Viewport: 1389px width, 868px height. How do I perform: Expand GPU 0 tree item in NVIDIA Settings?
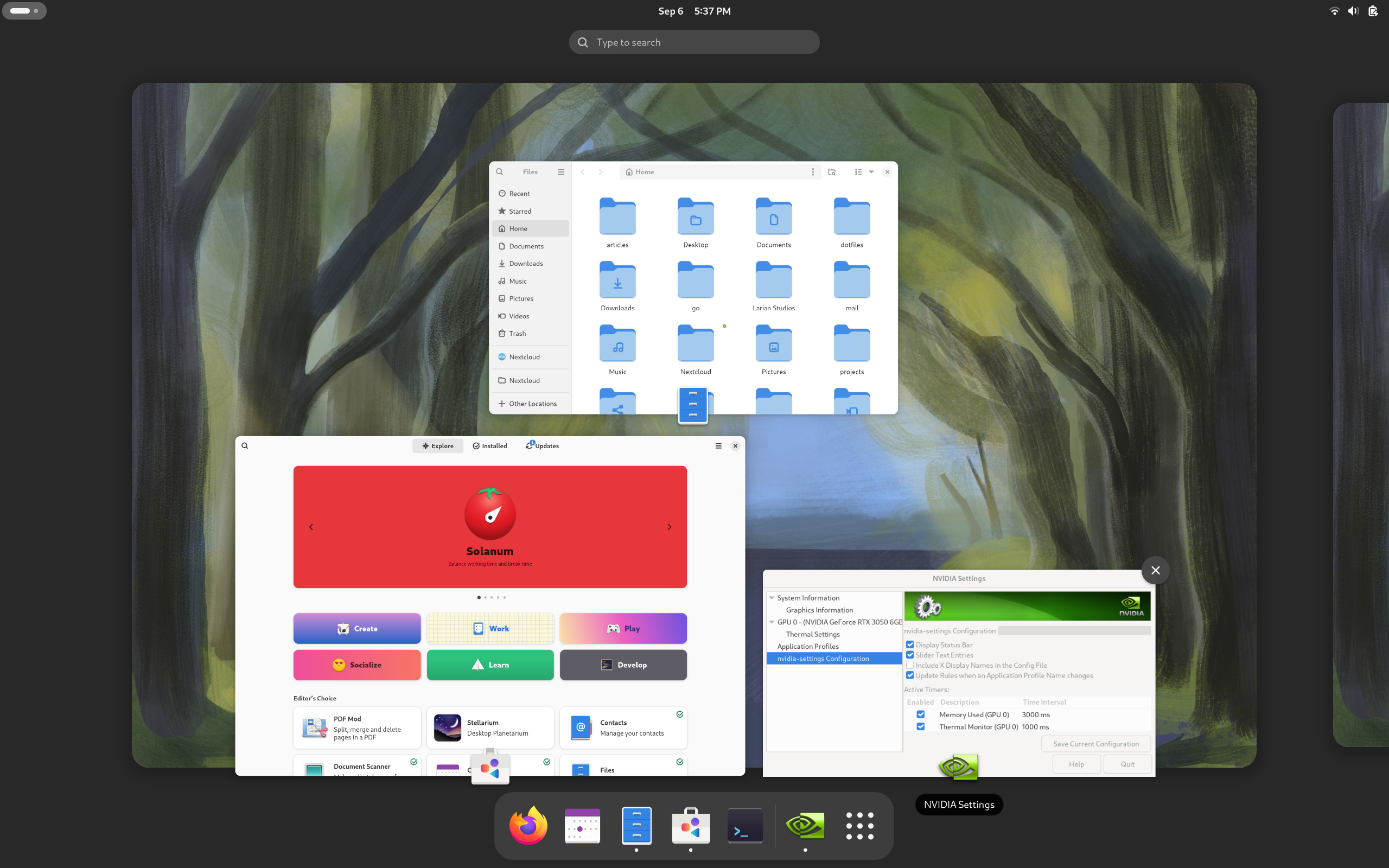pos(771,621)
